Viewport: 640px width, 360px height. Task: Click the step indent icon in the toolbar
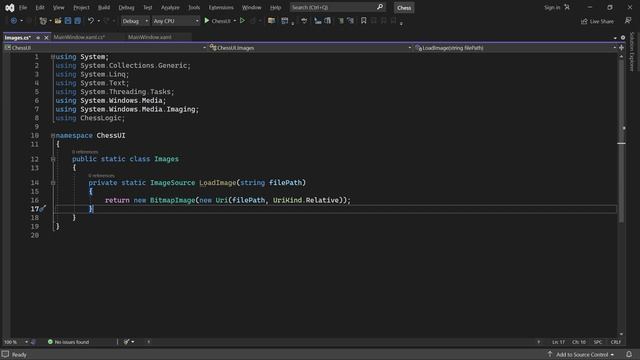[x=318, y=21]
